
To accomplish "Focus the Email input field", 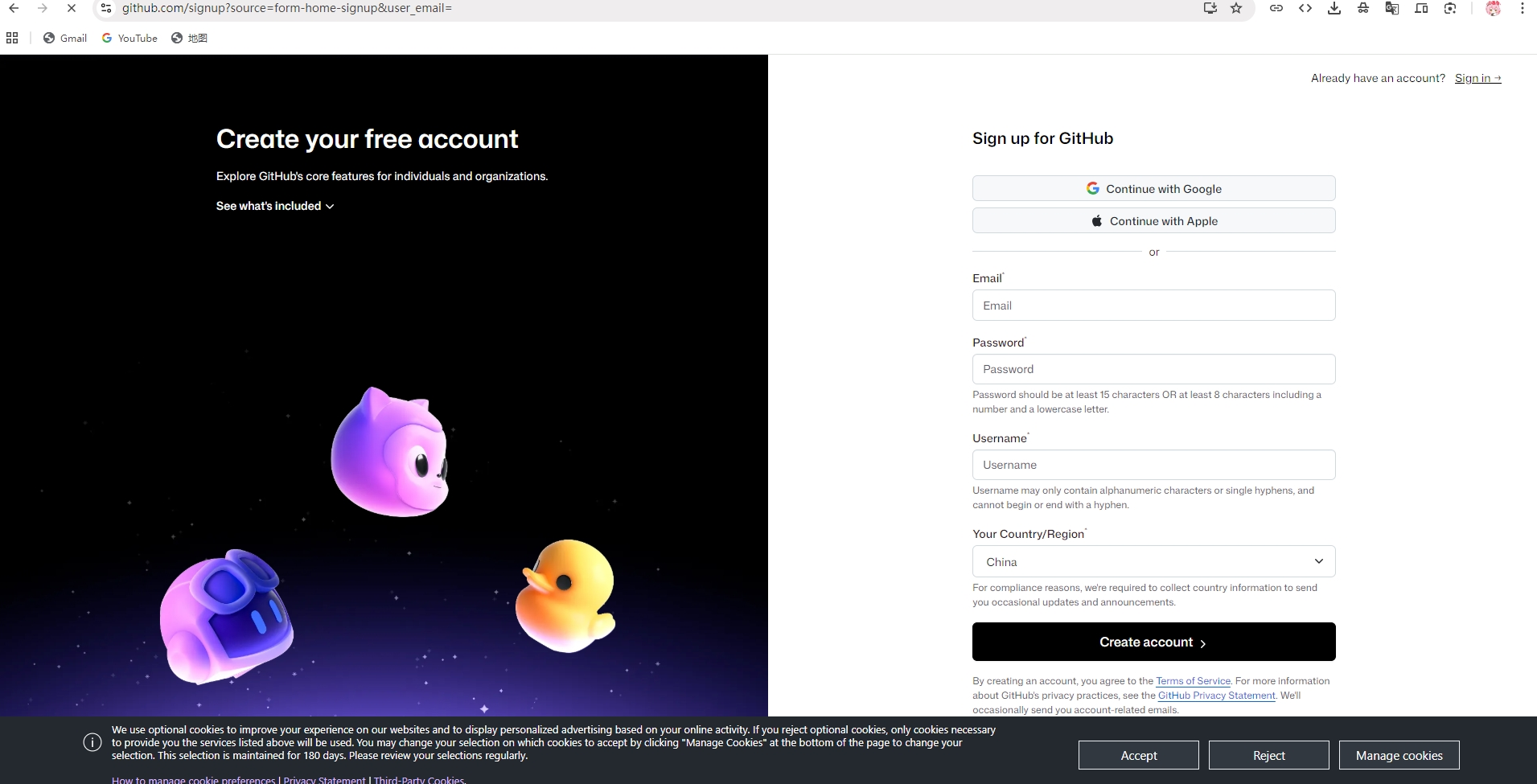I will 1153,306.
